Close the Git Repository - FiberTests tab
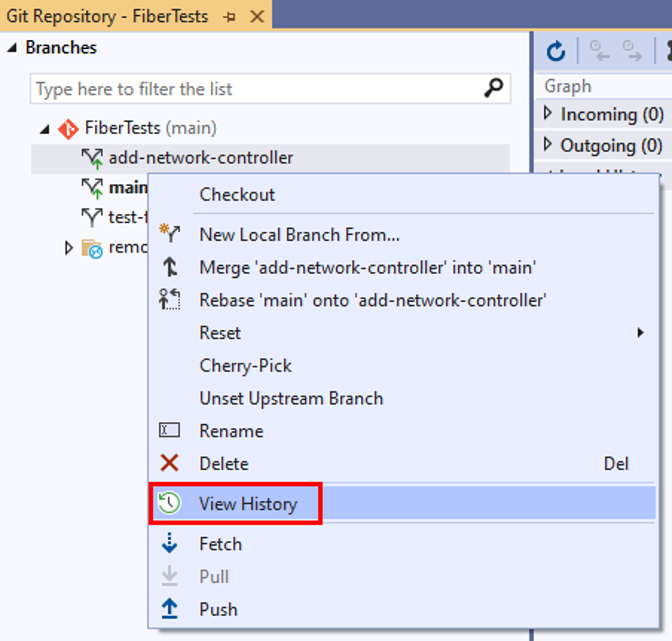 coord(256,17)
